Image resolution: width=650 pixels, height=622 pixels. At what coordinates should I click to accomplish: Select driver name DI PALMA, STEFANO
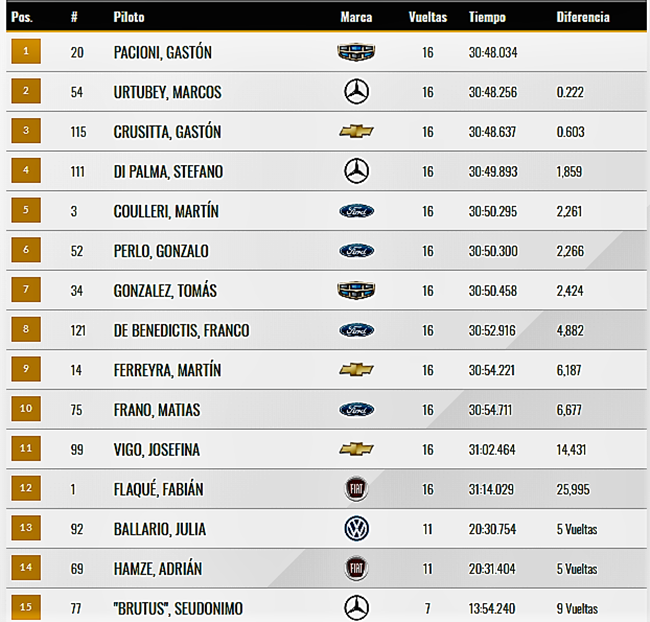click(x=168, y=172)
